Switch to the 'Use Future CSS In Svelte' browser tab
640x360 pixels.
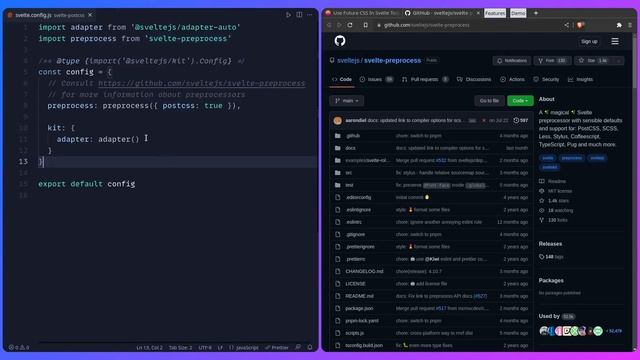point(362,13)
